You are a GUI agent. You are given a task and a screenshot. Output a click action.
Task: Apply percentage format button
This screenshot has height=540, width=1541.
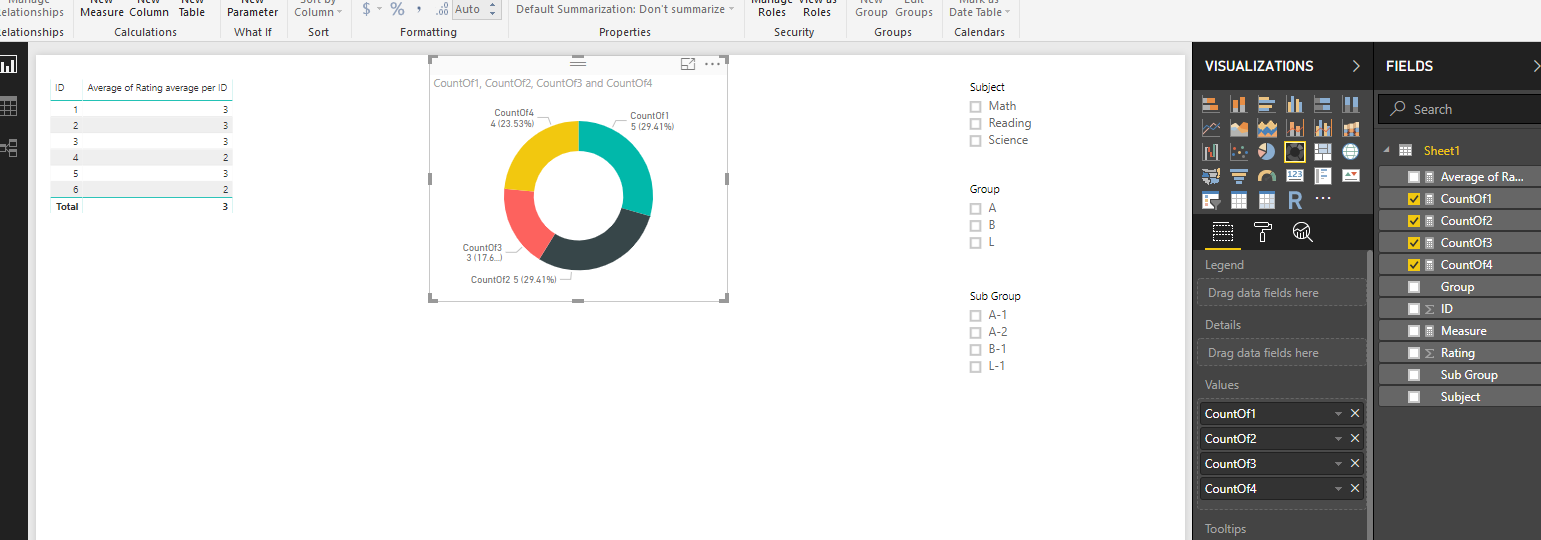click(397, 9)
